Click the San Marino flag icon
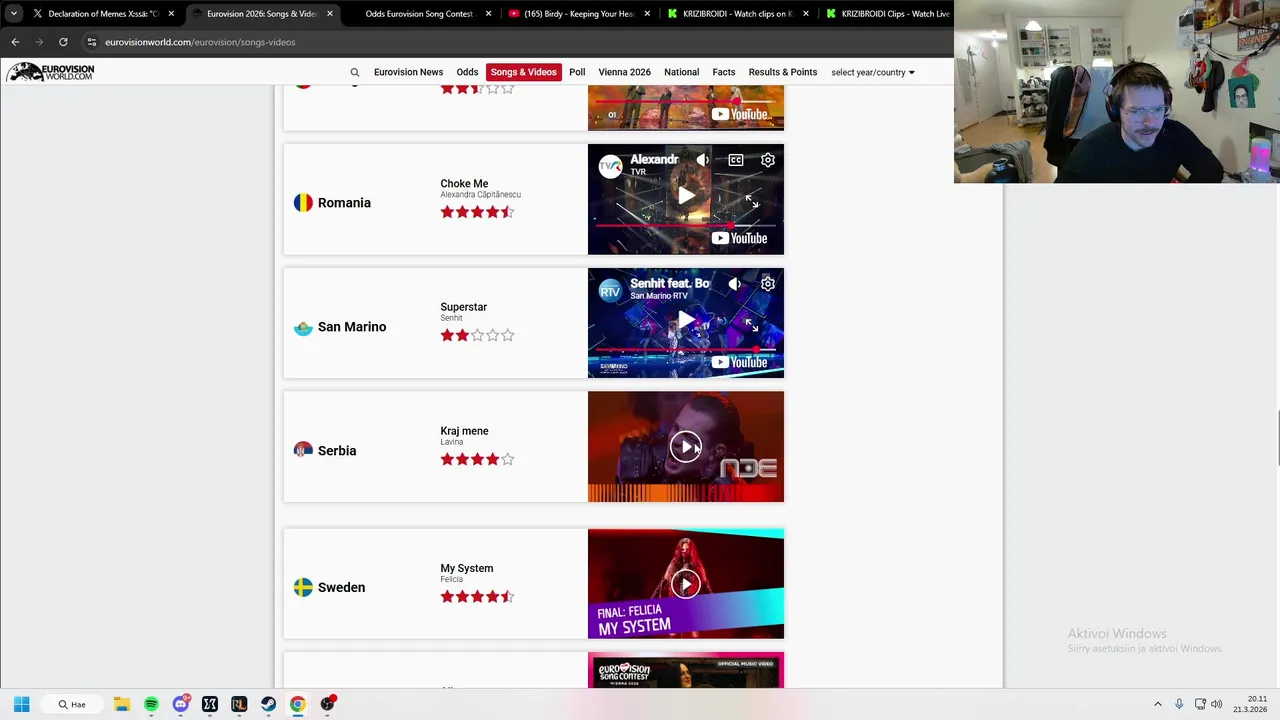1280x720 pixels. [303, 327]
